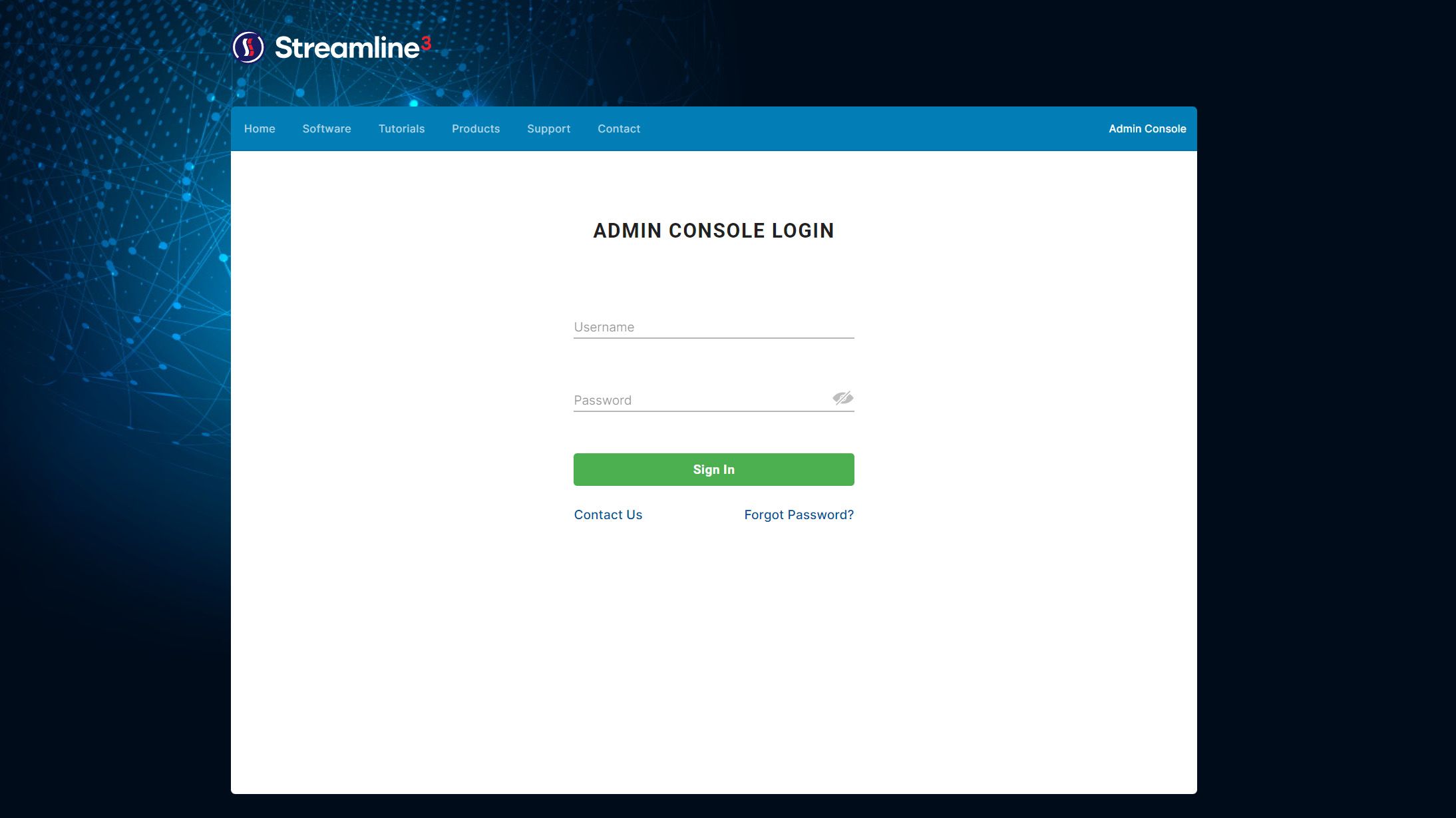Click the Admin Console navigation icon
This screenshot has width=1456, height=818.
(1147, 128)
